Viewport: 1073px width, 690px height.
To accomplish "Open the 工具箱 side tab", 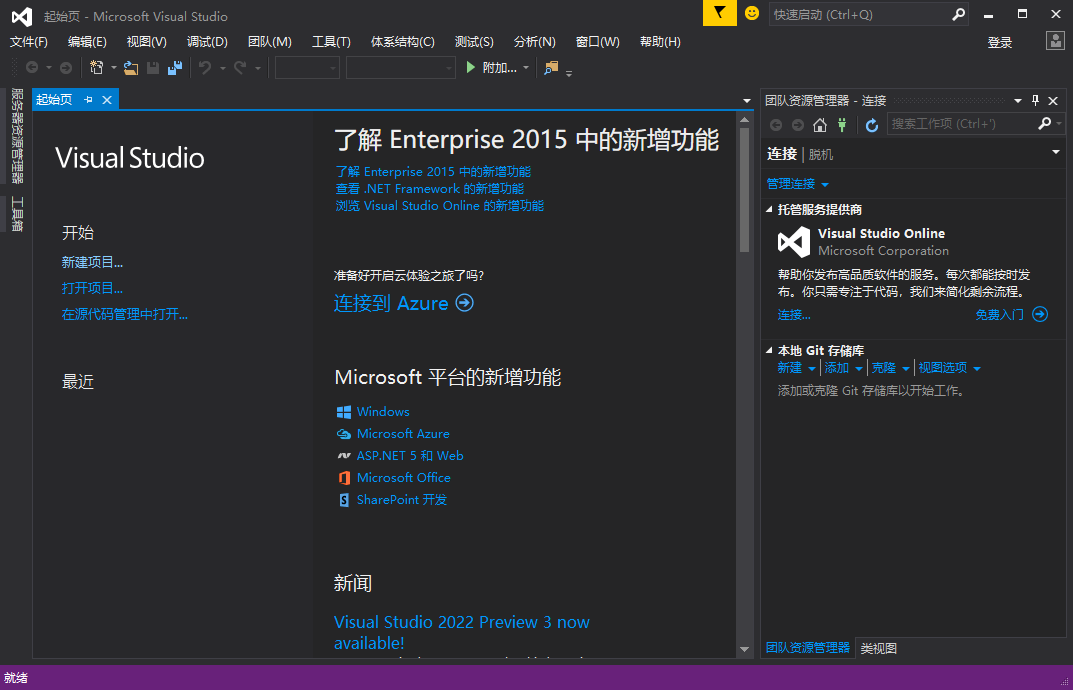I will [x=17, y=214].
